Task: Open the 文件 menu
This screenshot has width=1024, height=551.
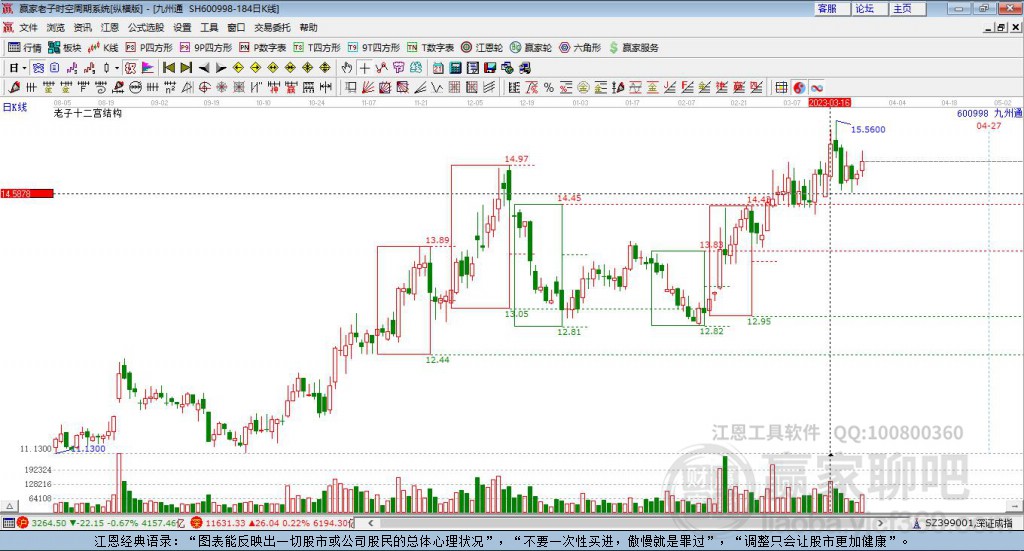Action: (28, 27)
